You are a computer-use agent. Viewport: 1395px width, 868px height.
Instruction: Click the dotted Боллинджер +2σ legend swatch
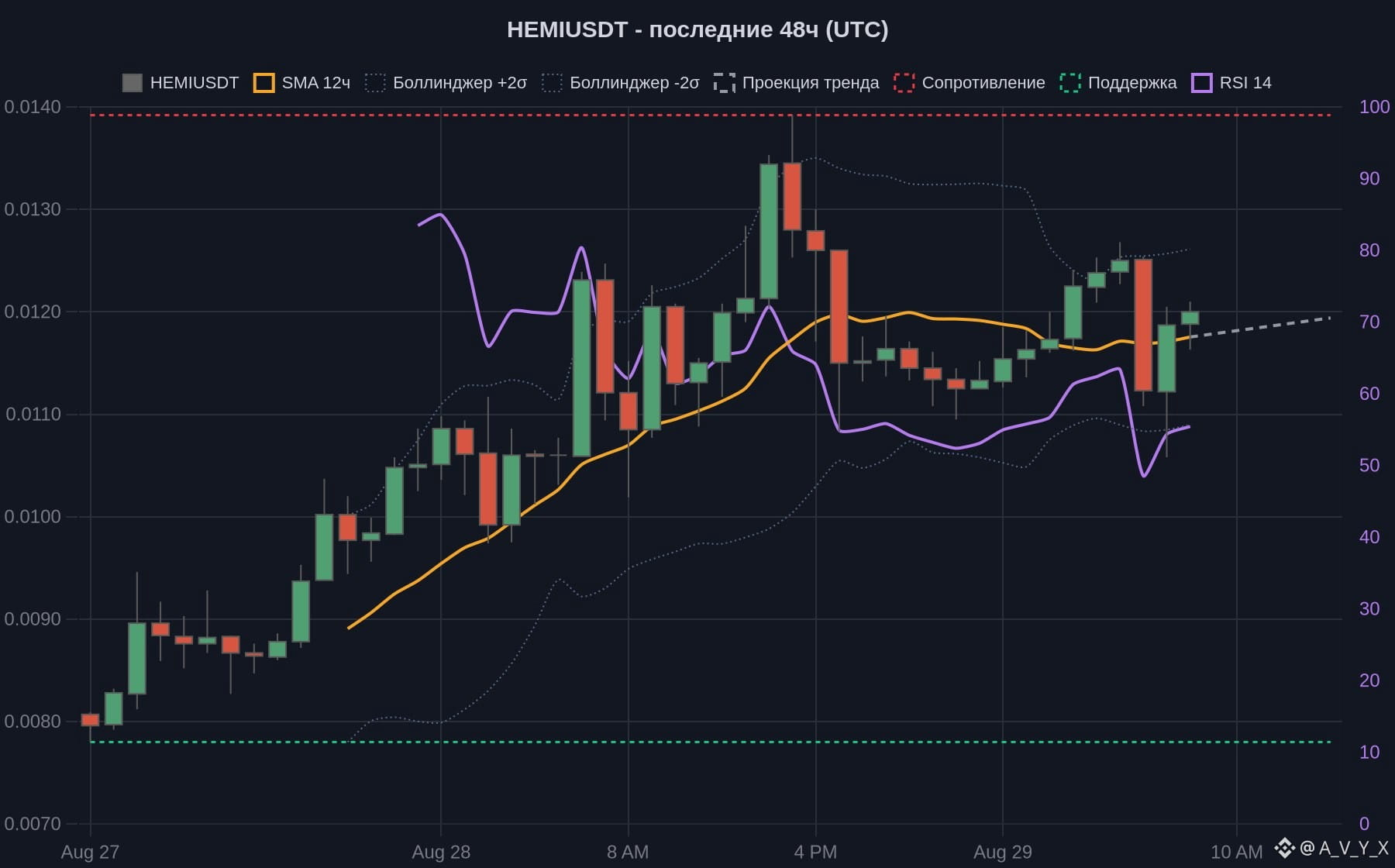[x=375, y=83]
